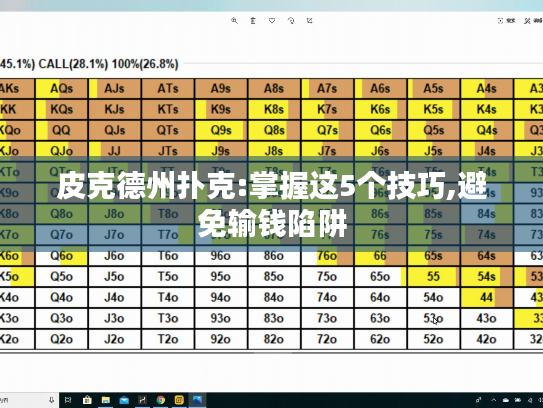
Task: Click the 65s hand cell
Action: 434,256
